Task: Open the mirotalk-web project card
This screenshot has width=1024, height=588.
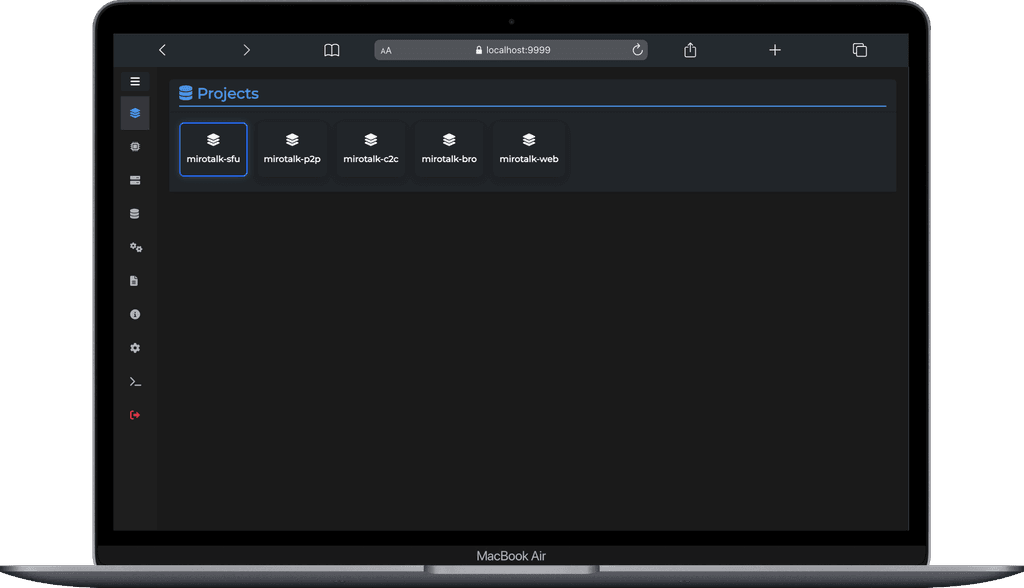Action: point(529,149)
